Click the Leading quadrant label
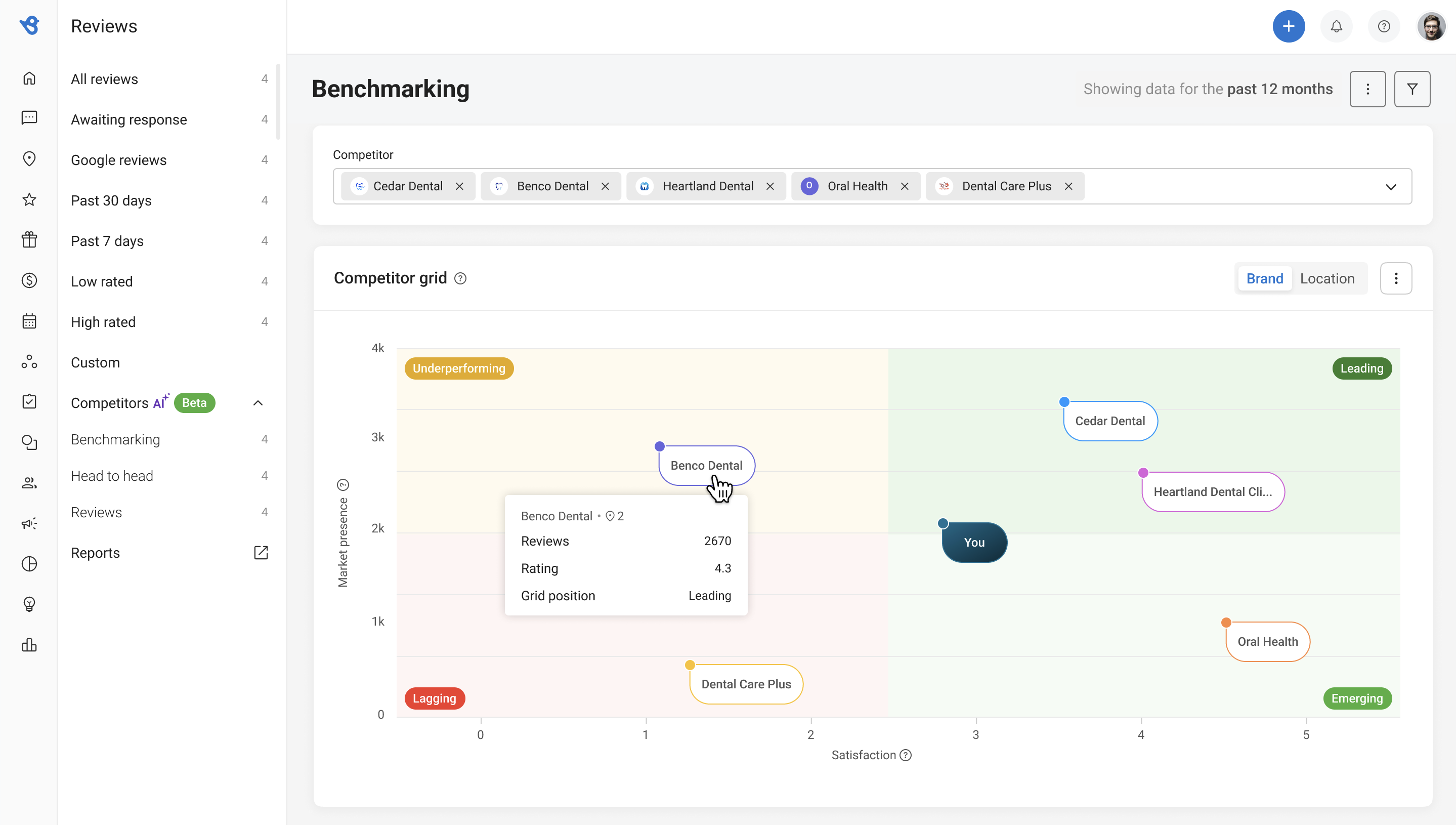The width and height of the screenshot is (1456, 825). pyautogui.click(x=1361, y=368)
